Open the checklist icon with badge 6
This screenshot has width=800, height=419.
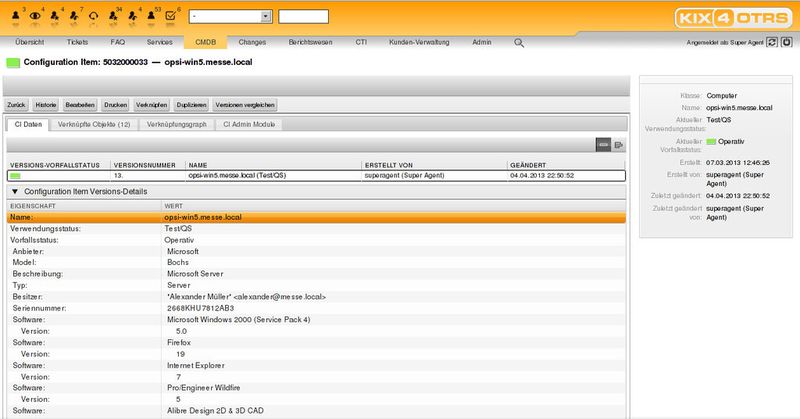171,16
